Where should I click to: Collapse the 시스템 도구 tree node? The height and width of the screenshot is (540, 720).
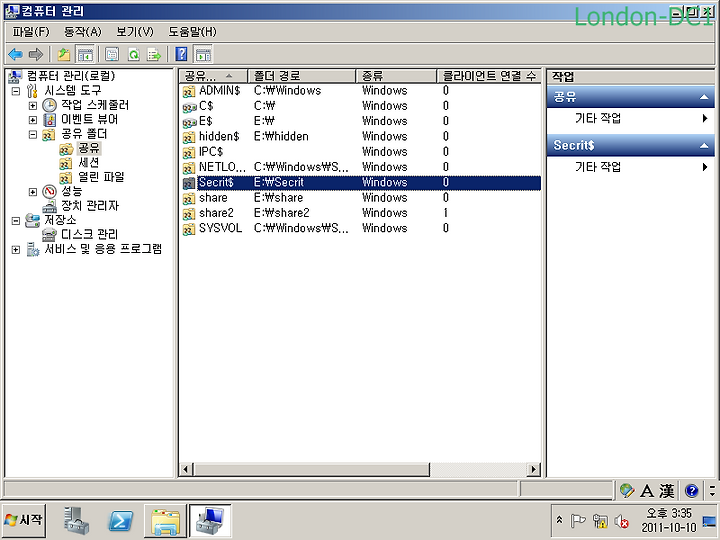coord(16,91)
